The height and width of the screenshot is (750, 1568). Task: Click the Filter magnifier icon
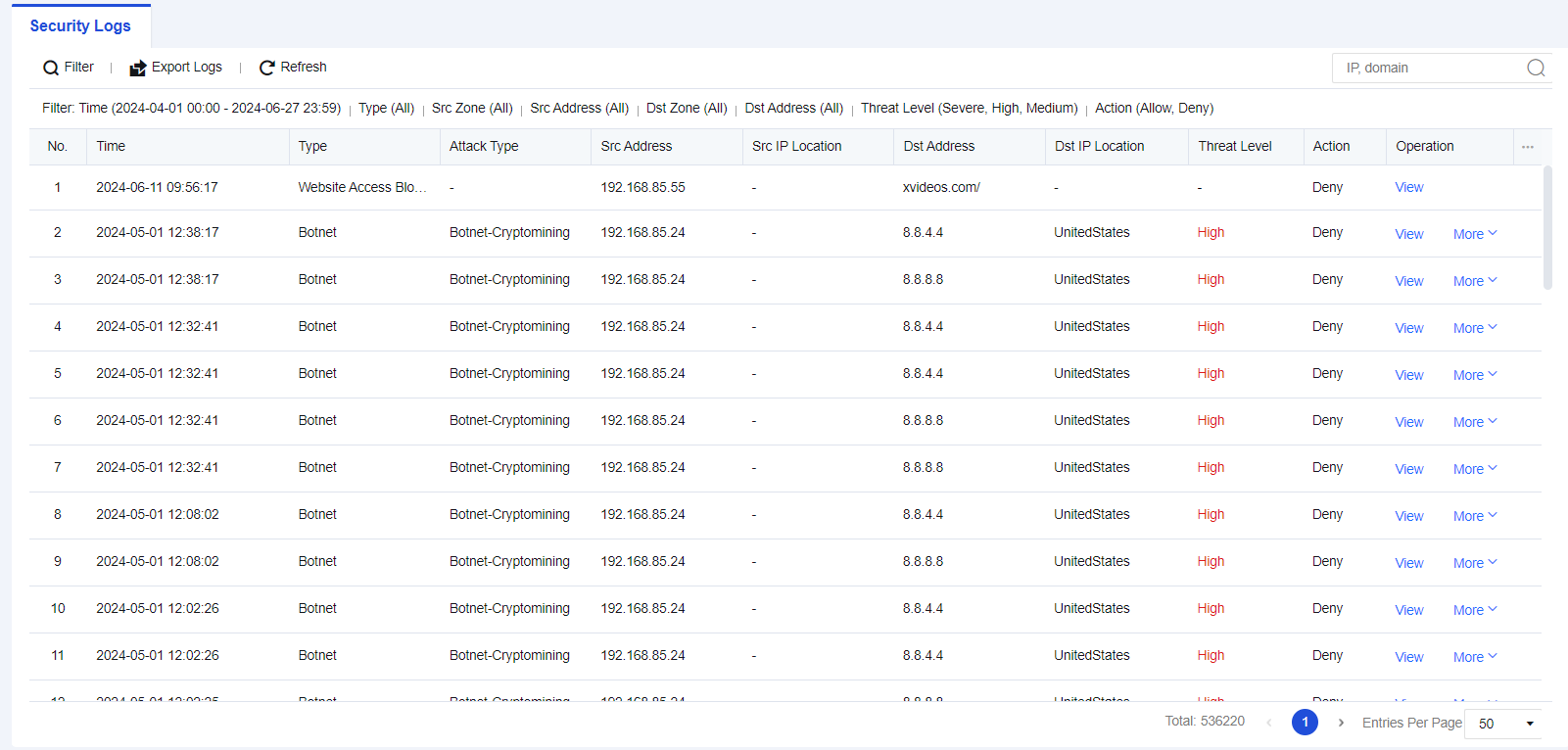tap(51, 68)
